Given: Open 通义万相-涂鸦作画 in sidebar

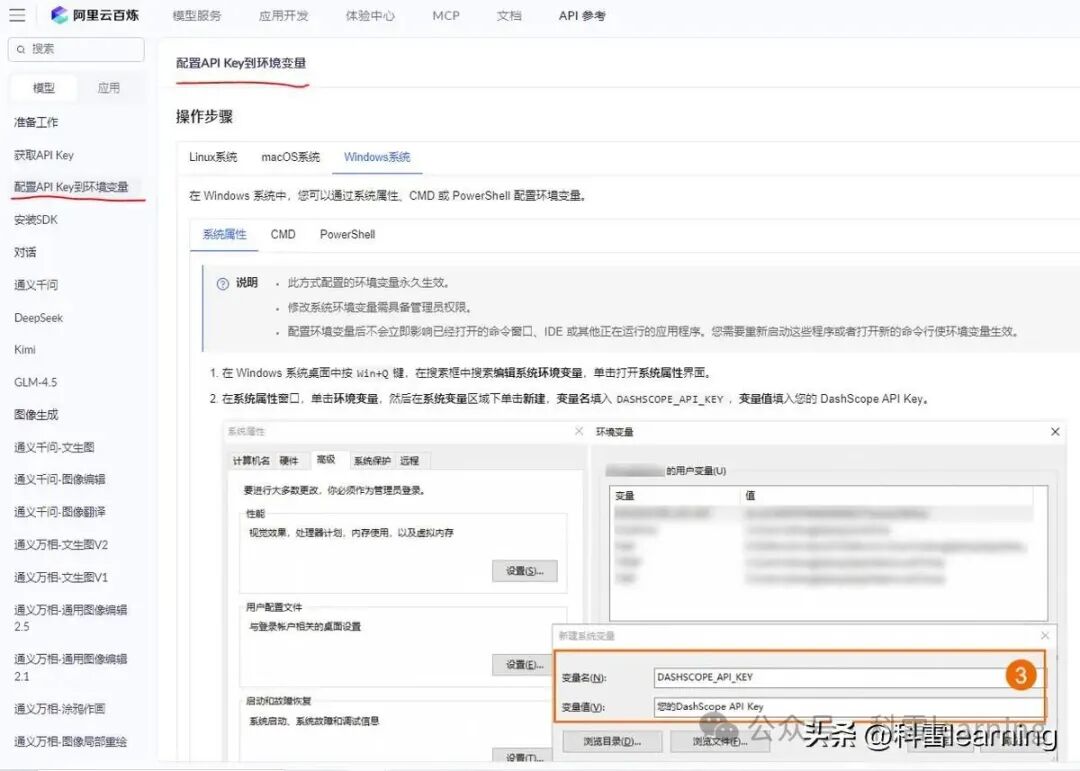Looking at the screenshot, I should (x=60, y=708).
